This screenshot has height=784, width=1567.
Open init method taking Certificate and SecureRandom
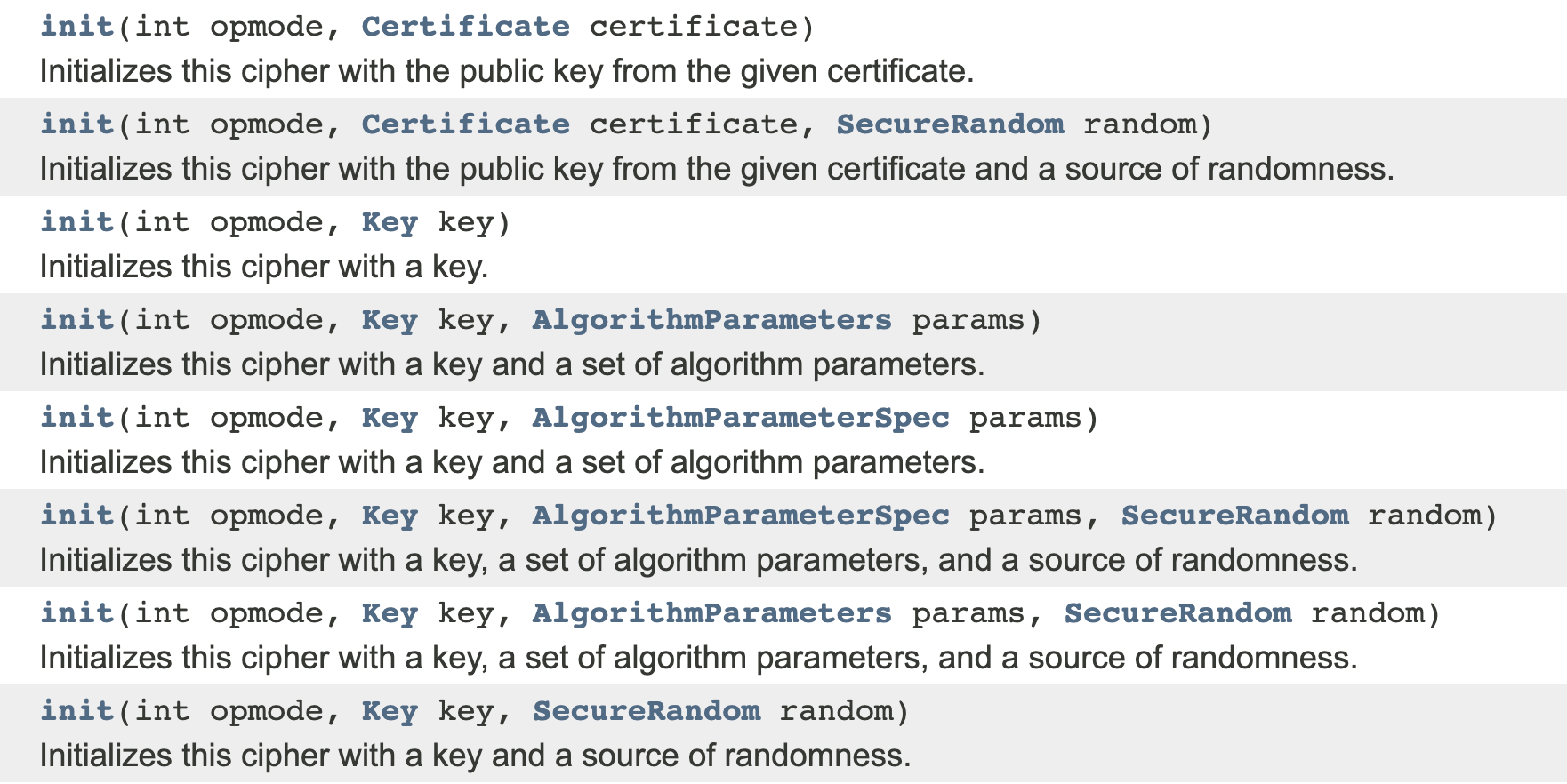pos(77,124)
